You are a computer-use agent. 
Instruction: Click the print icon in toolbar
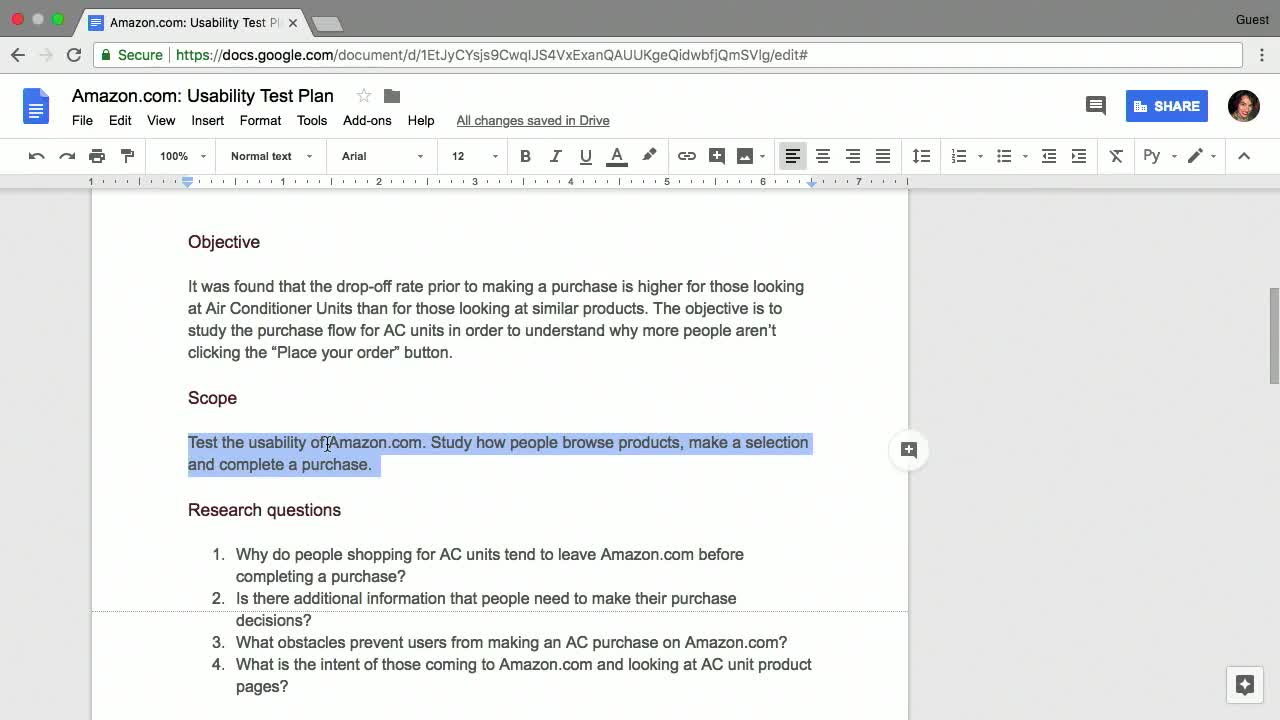pos(97,156)
